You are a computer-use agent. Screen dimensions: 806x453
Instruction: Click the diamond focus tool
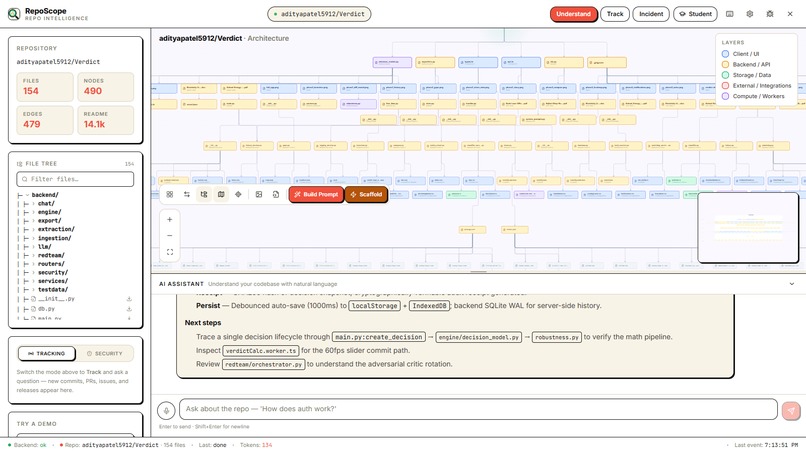(x=238, y=194)
